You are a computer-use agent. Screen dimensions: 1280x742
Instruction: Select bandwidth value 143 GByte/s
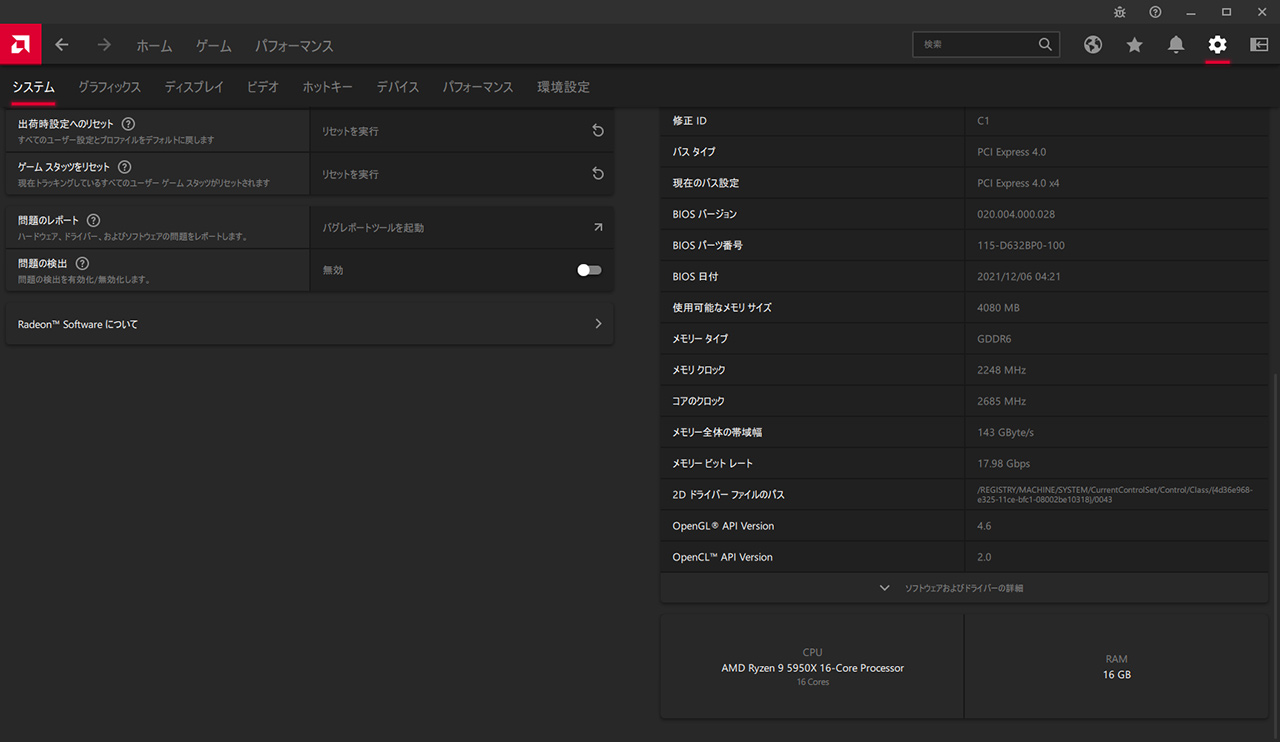pyautogui.click(x=1005, y=432)
